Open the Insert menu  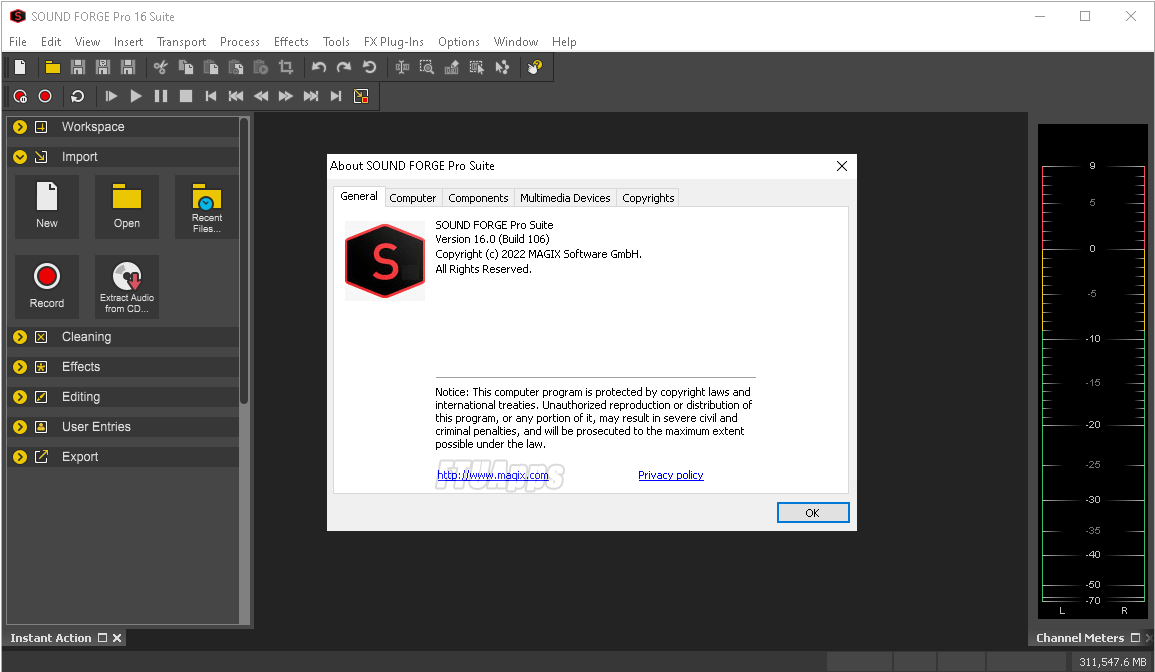coord(128,42)
